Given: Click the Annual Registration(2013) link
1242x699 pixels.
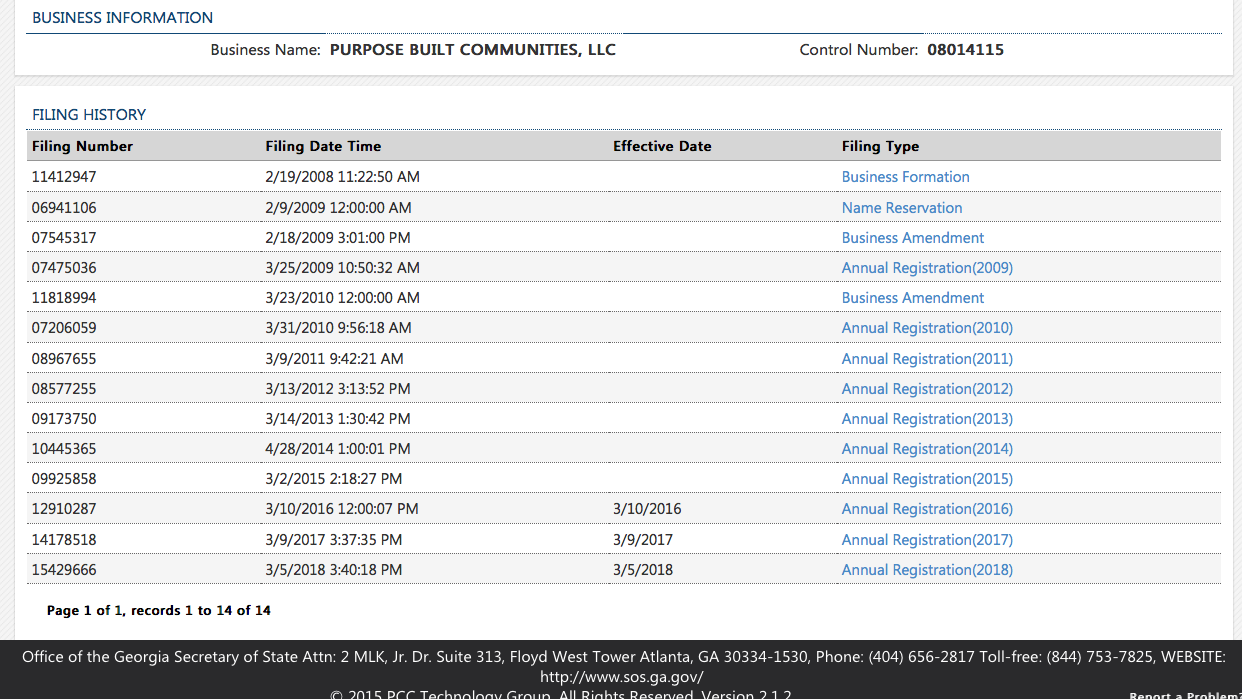Looking at the screenshot, I should 926,419.
